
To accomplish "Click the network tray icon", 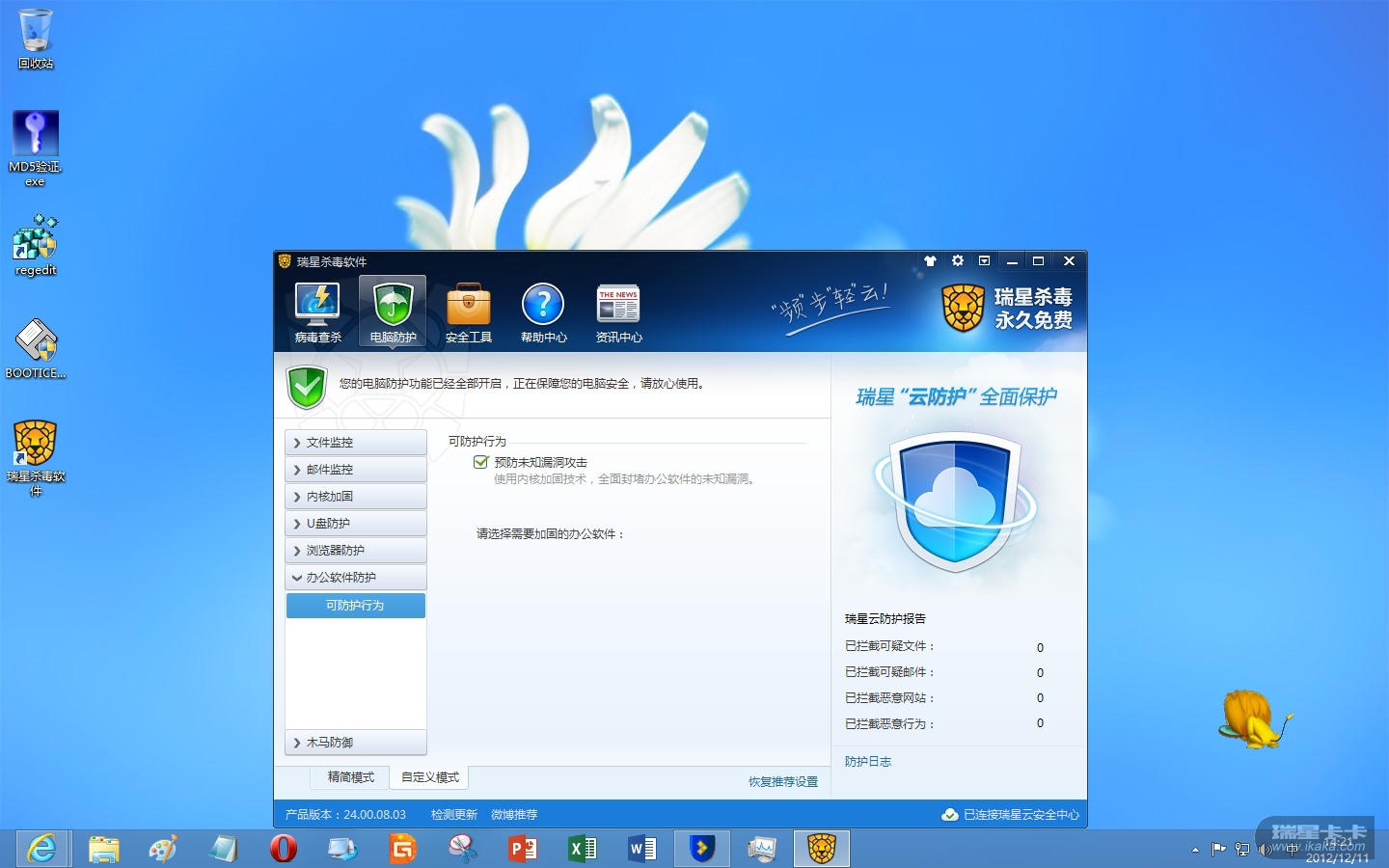I will [1242, 850].
